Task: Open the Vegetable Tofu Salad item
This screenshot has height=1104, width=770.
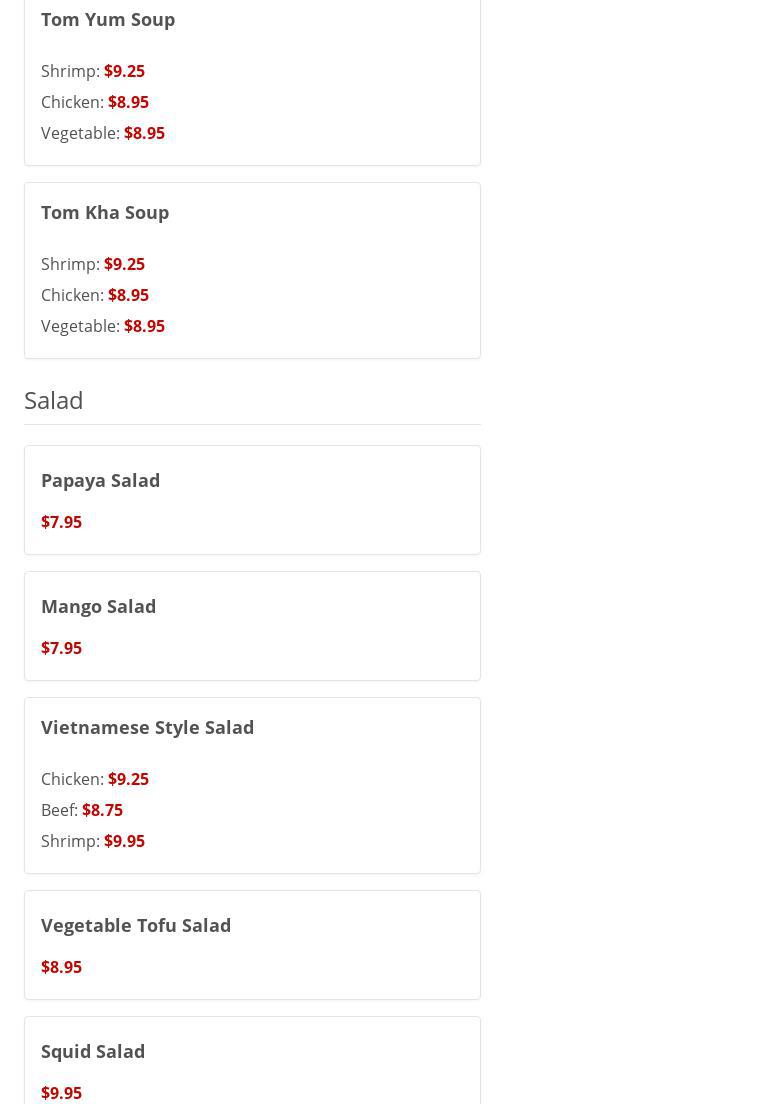Action: tap(136, 925)
